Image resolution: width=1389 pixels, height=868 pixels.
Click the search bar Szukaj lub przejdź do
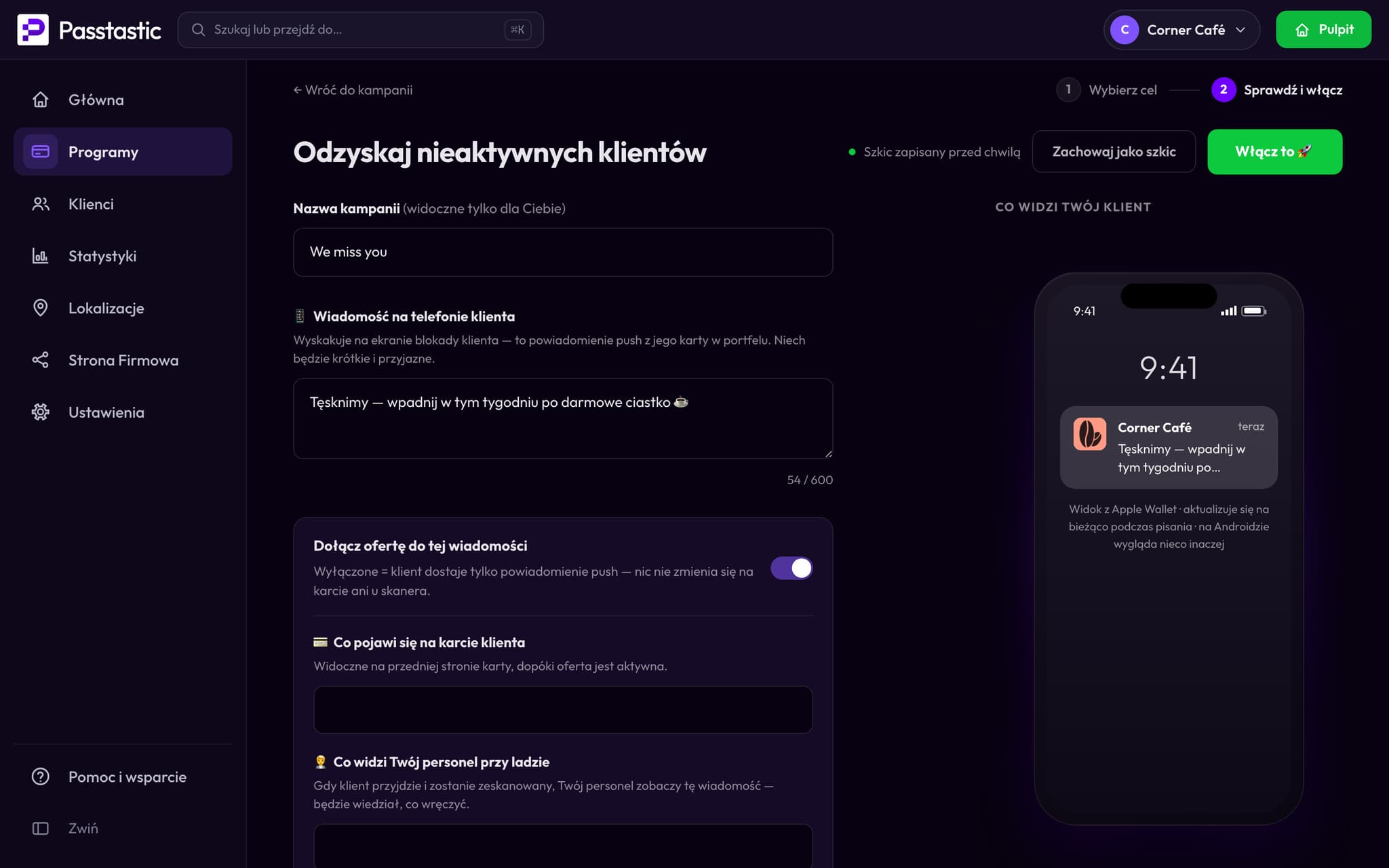pyautogui.click(x=360, y=30)
